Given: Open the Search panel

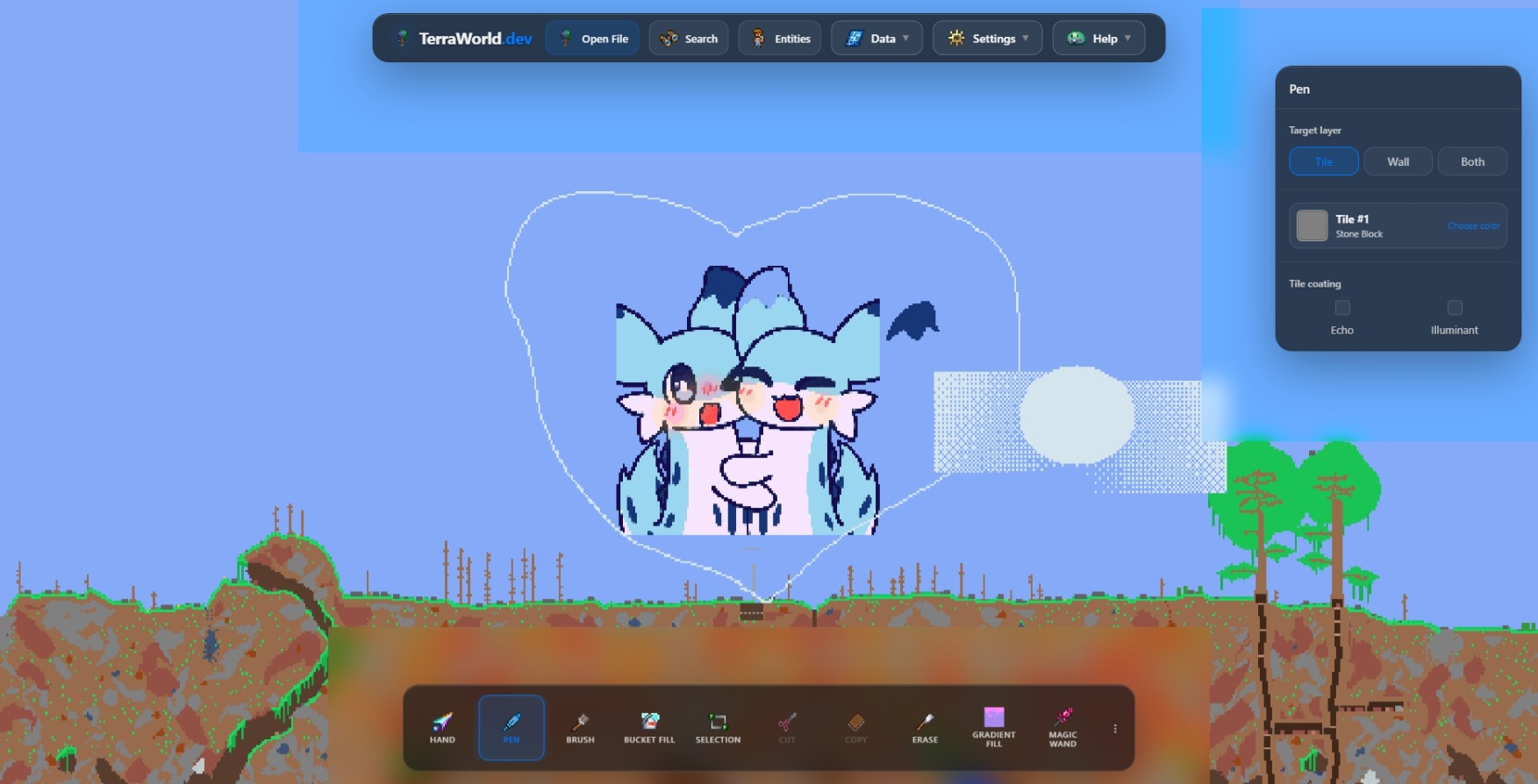Looking at the screenshot, I should (689, 39).
